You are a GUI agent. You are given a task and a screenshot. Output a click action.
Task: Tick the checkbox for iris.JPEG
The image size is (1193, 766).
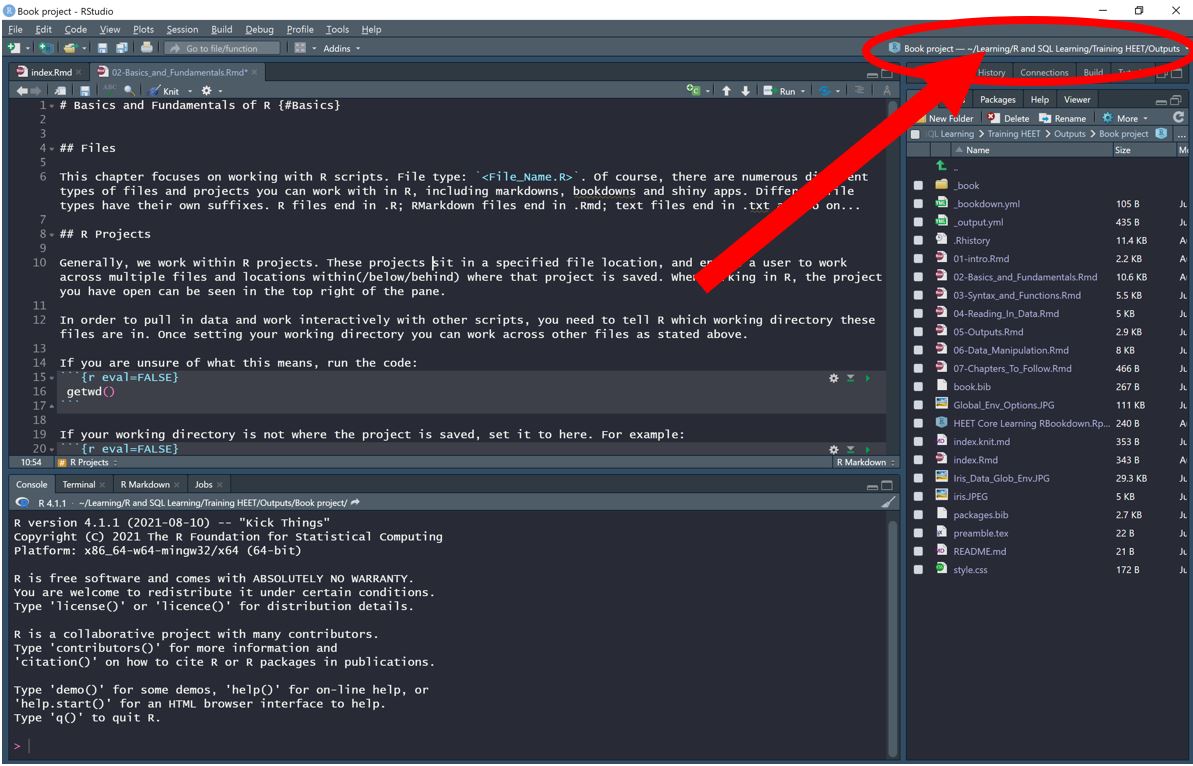[918, 496]
